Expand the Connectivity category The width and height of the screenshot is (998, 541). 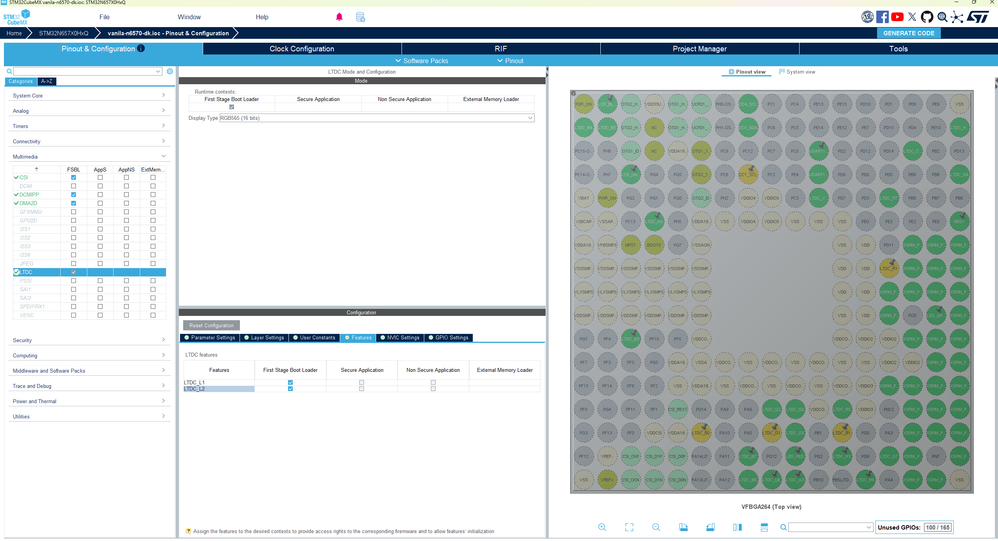(x=88, y=141)
